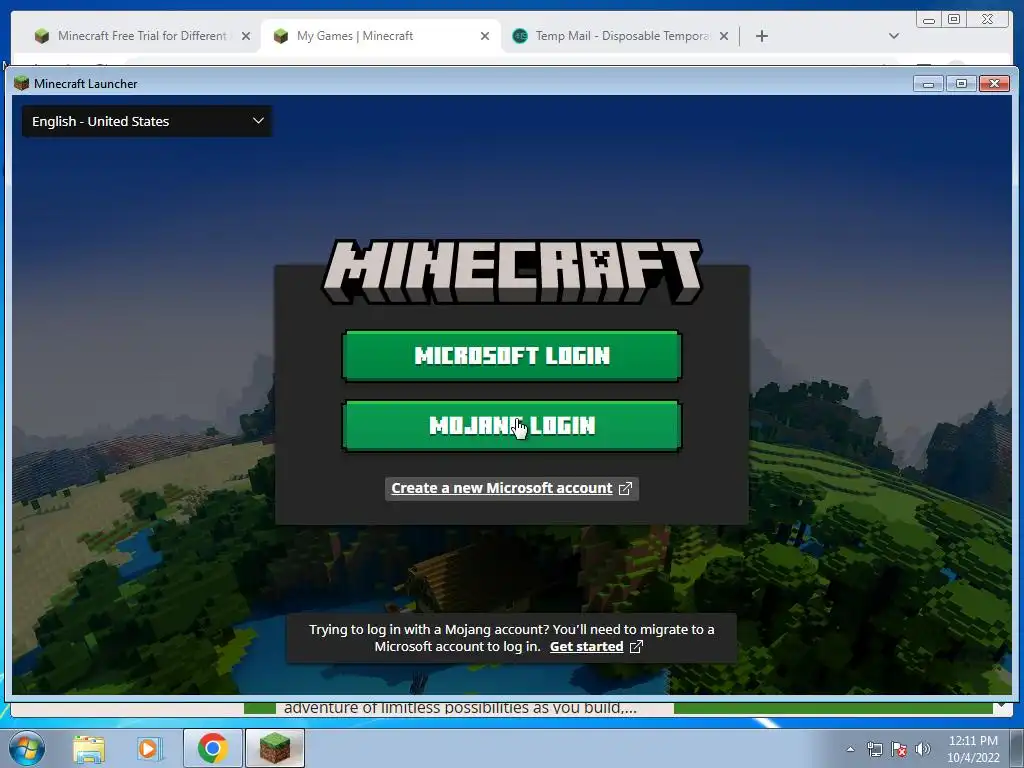The image size is (1024, 768).
Task: Close the Minecraft Free Trial tab
Action: pos(246,36)
